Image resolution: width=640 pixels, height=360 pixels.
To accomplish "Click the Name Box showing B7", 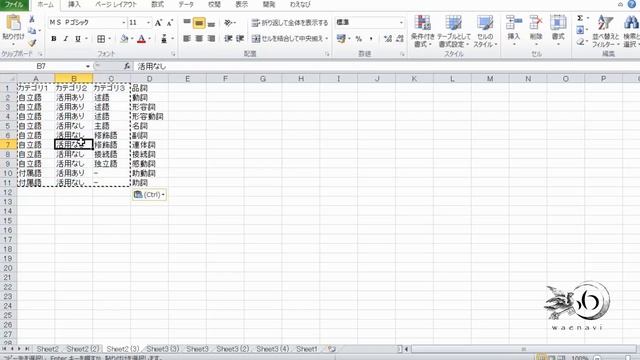I will tap(42, 66).
